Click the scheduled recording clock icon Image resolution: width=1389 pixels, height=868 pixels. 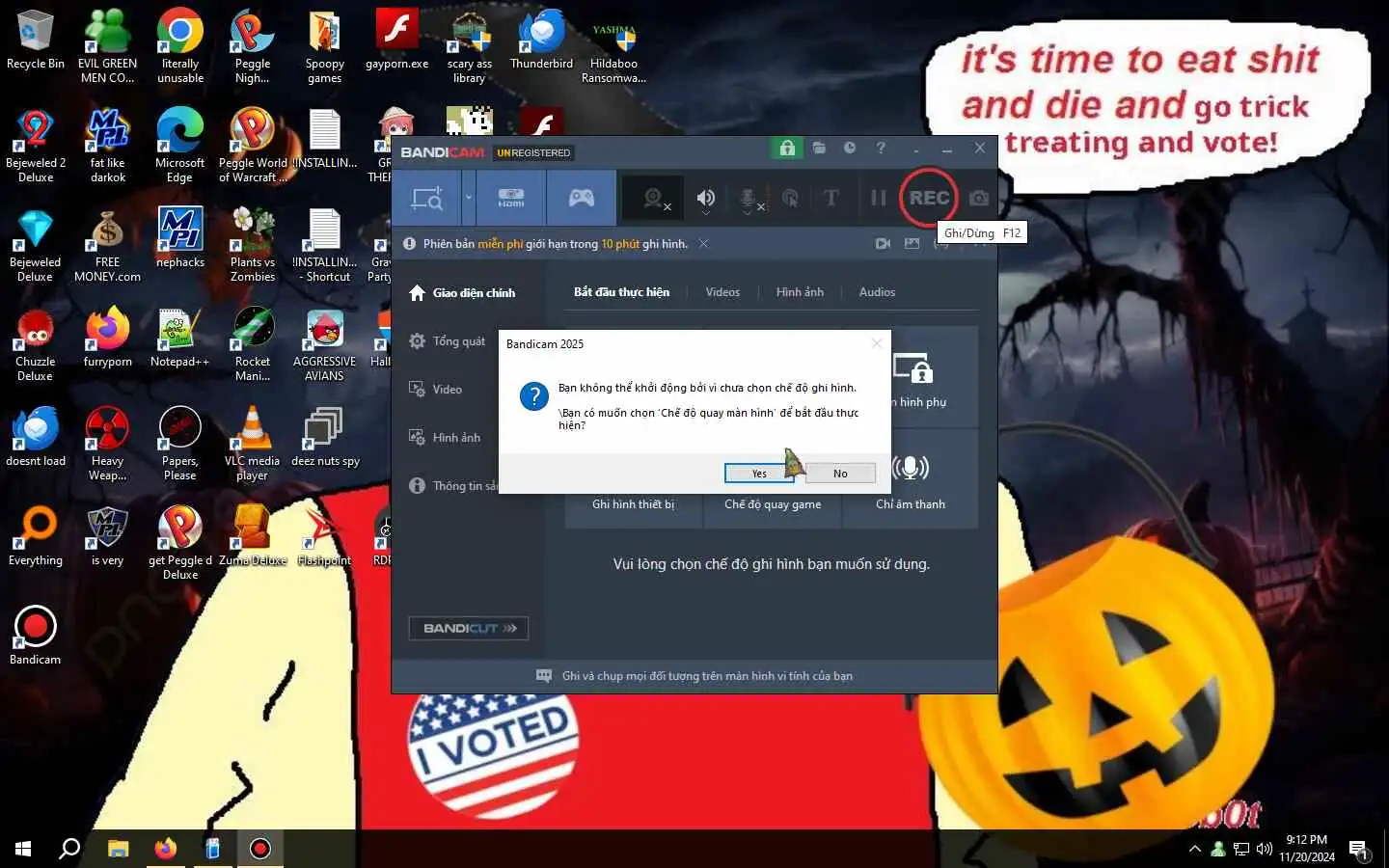pyautogui.click(x=850, y=148)
